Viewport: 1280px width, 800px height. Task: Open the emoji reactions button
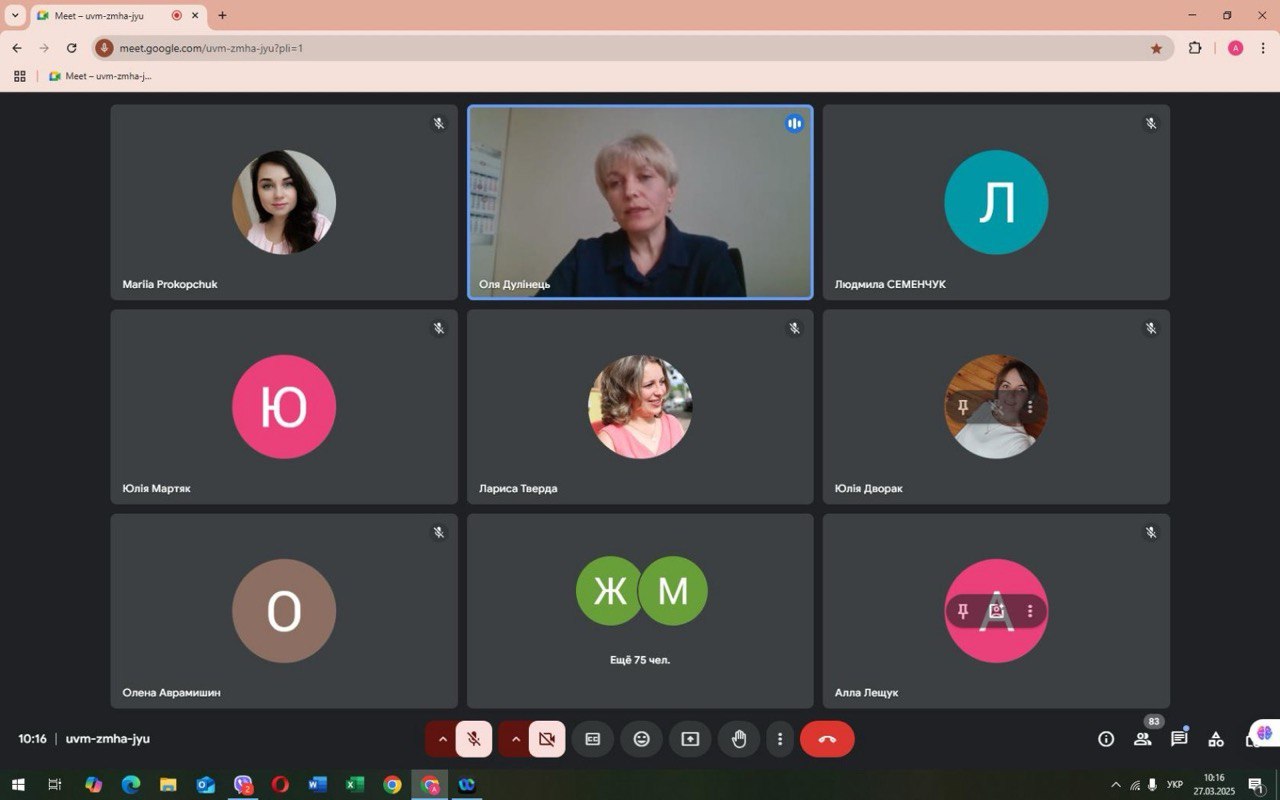coord(642,739)
